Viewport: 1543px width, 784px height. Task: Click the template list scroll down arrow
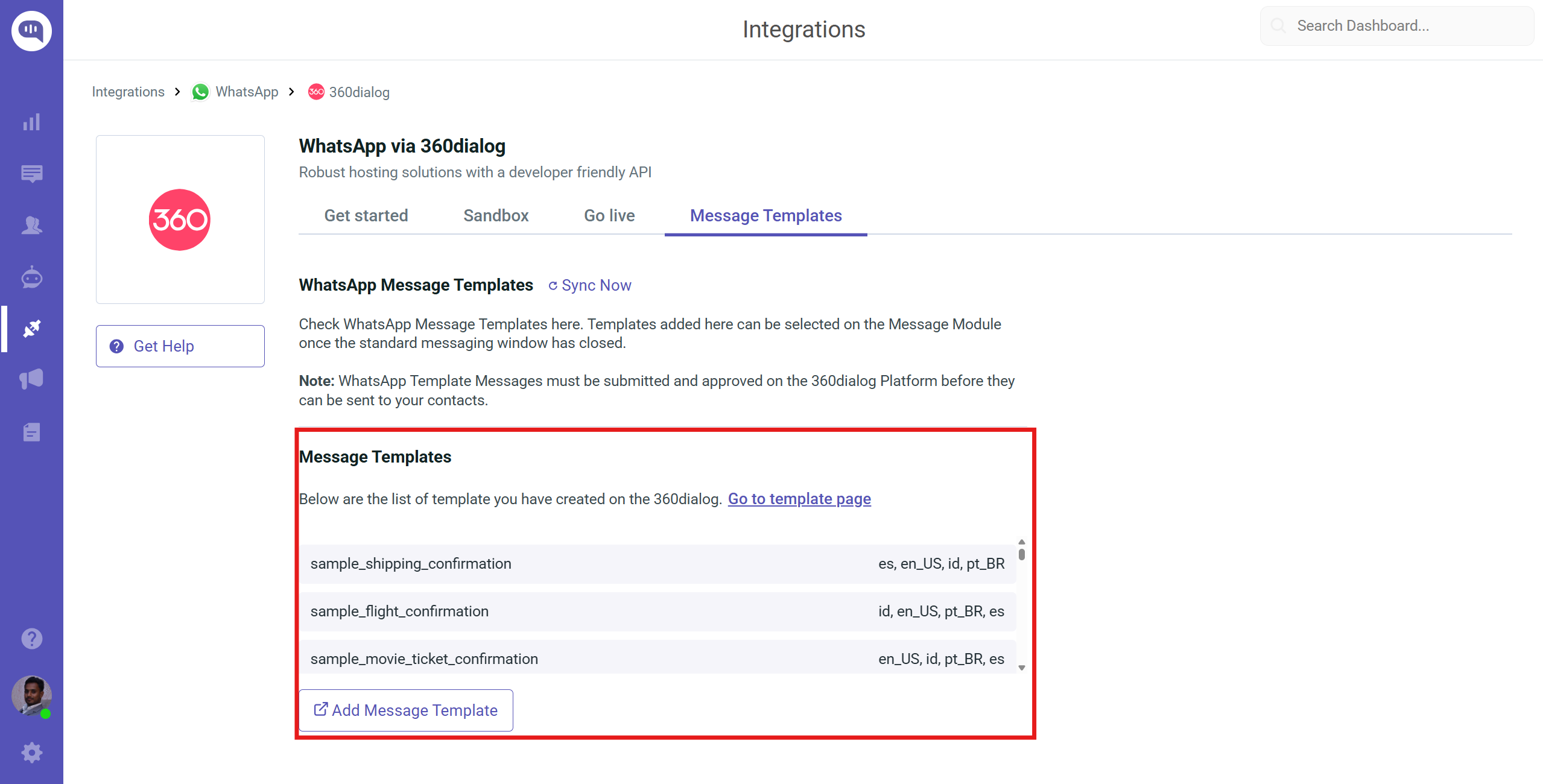pos(1021,668)
